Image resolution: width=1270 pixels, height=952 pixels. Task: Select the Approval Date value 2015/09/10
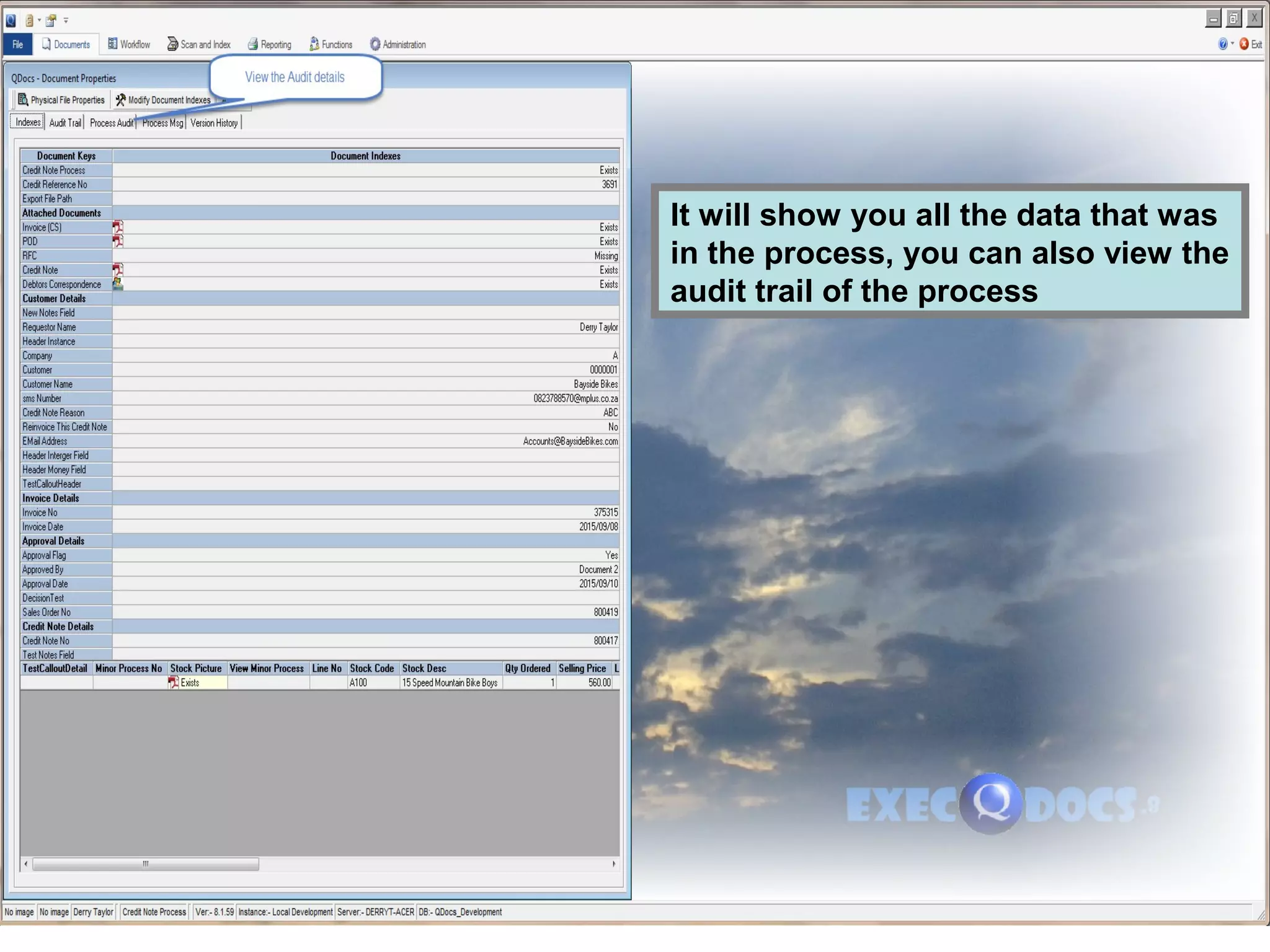click(x=599, y=584)
